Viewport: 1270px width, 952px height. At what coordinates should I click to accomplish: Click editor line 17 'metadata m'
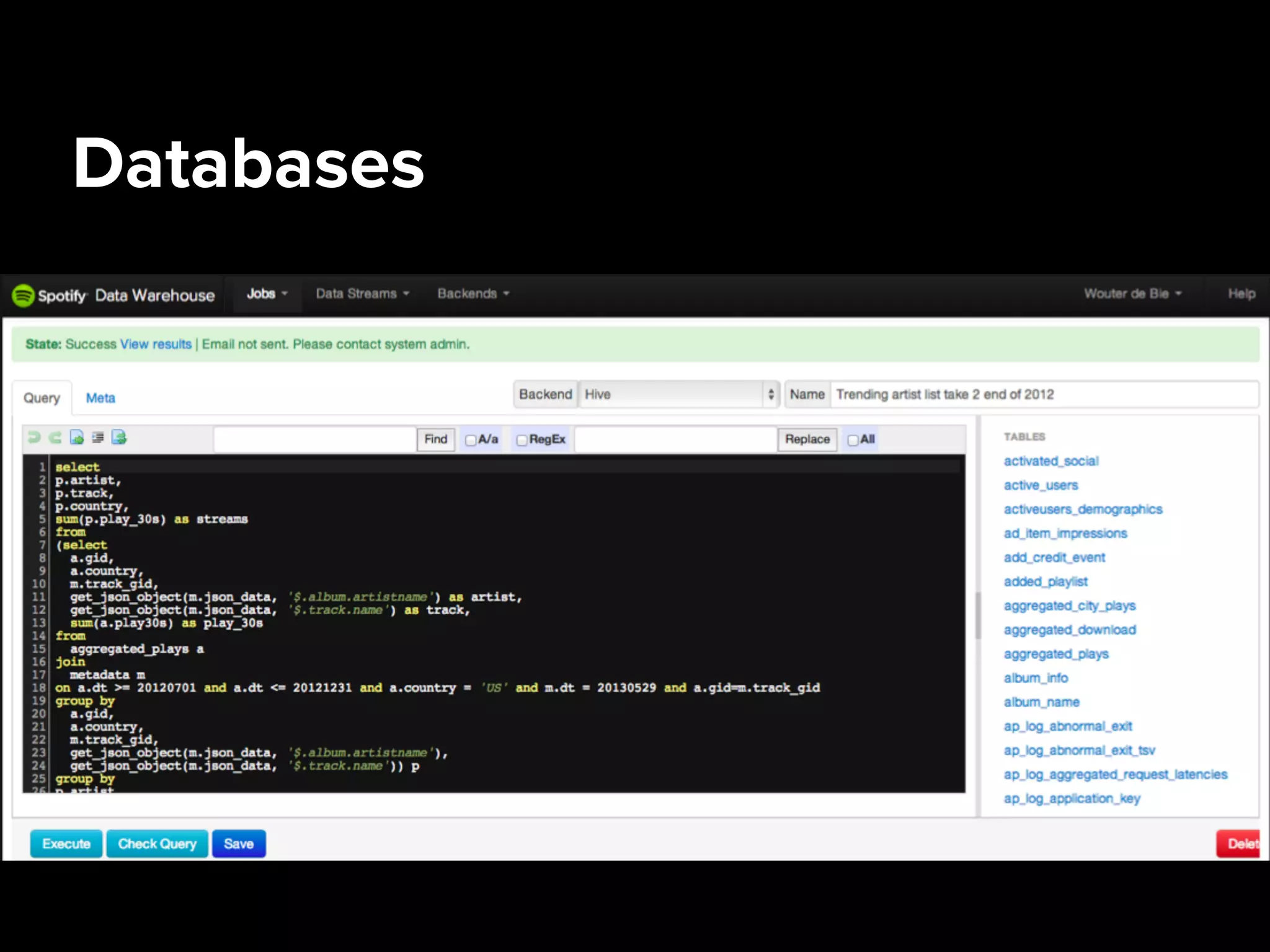pyautogui.click(x=107, y=675)
